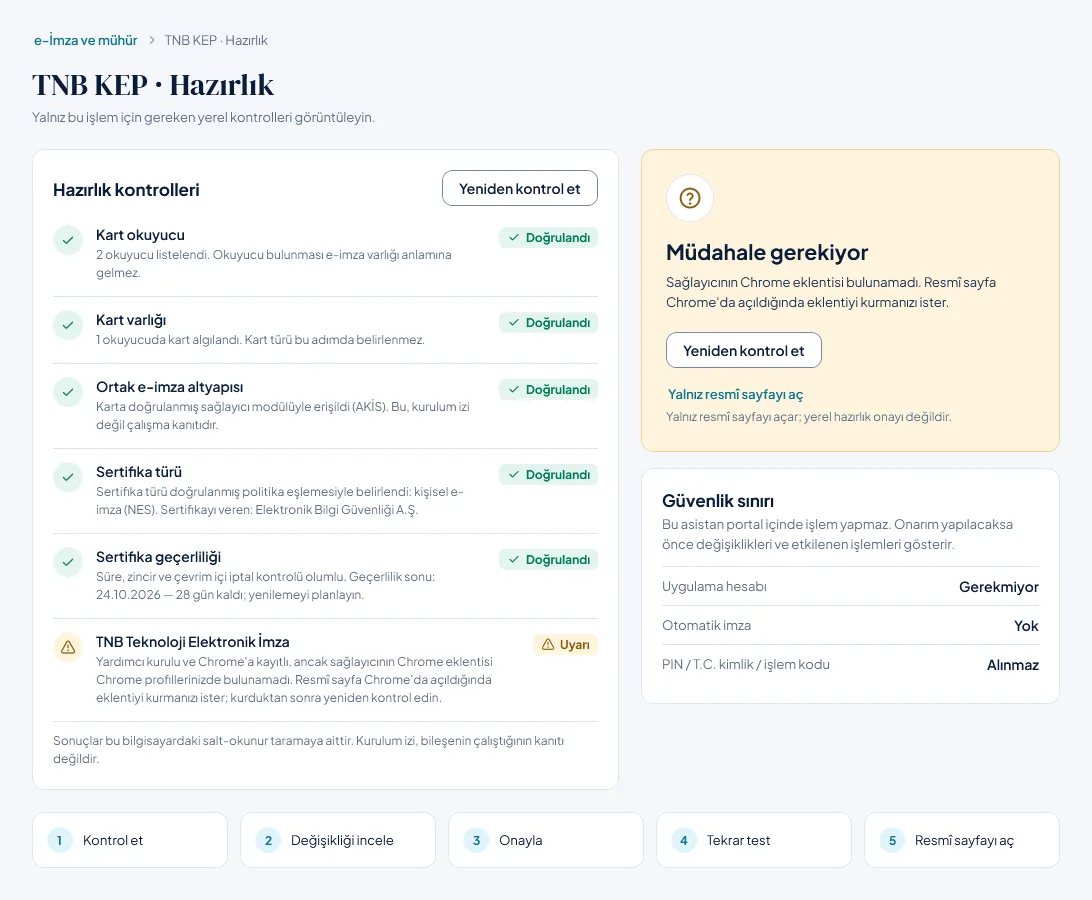Image resolution: width=1092 pixels, height=900 pixels.
Task: Click Yeniden kontrol et in Hazırlık kontrolleri
Action: (520, 188)
